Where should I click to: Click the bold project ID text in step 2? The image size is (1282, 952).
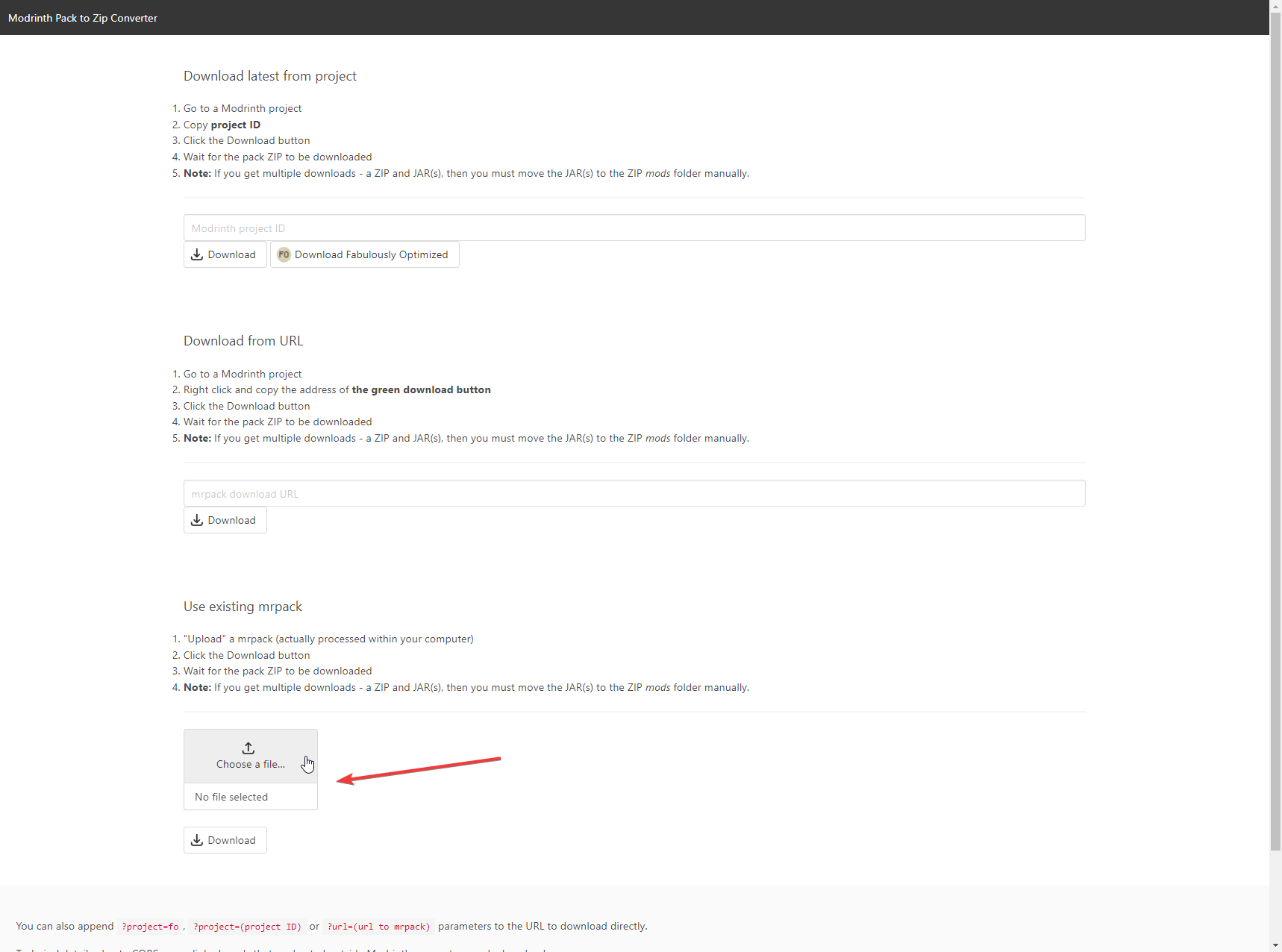[235, 125]
